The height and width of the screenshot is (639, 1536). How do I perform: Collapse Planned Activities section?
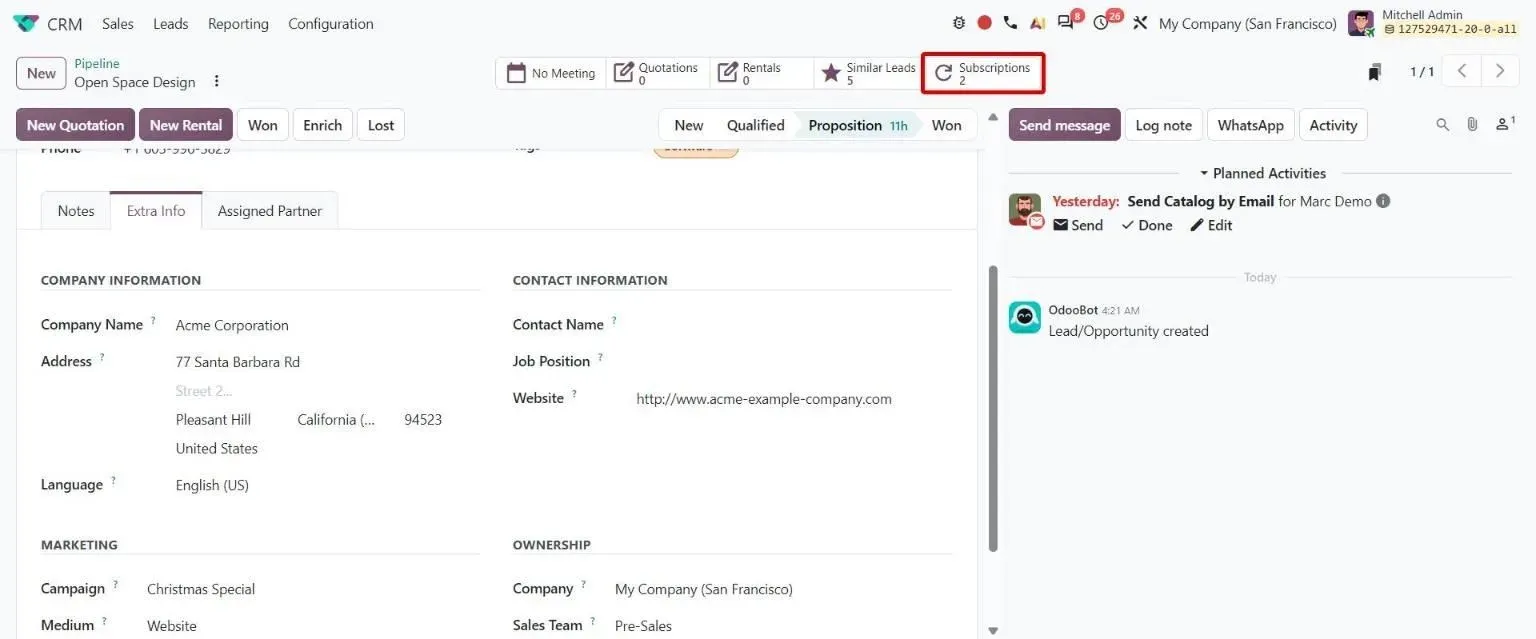[x=1262, y=173]
